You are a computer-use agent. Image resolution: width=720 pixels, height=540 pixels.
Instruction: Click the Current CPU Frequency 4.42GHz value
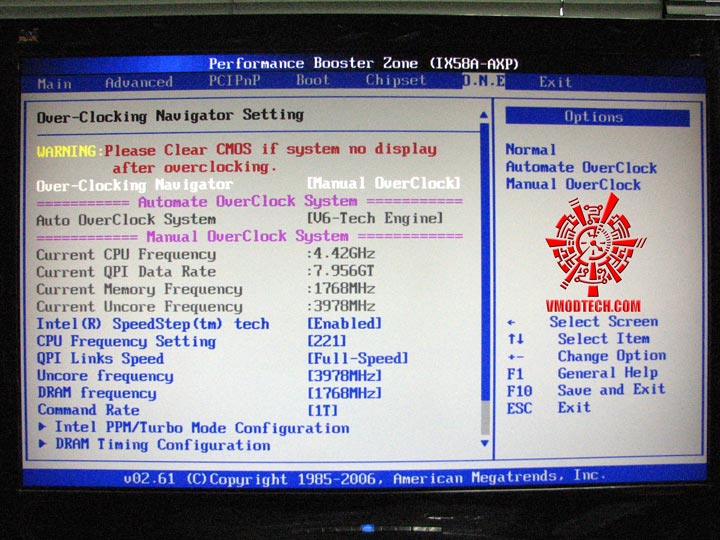341,253
